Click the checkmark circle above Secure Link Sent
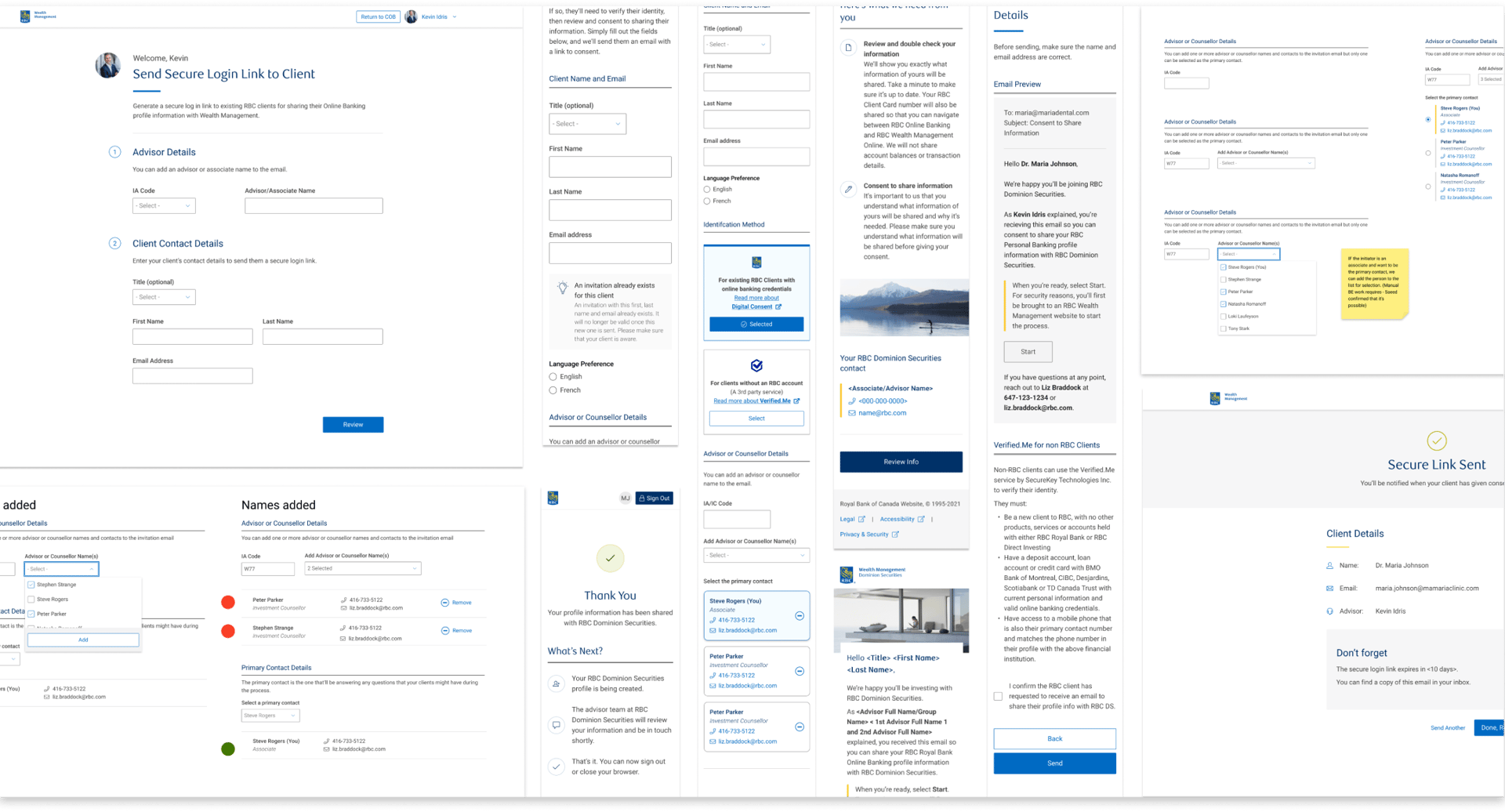Viewport: 1505px width, 812px height. click(x=1437, y=441)
